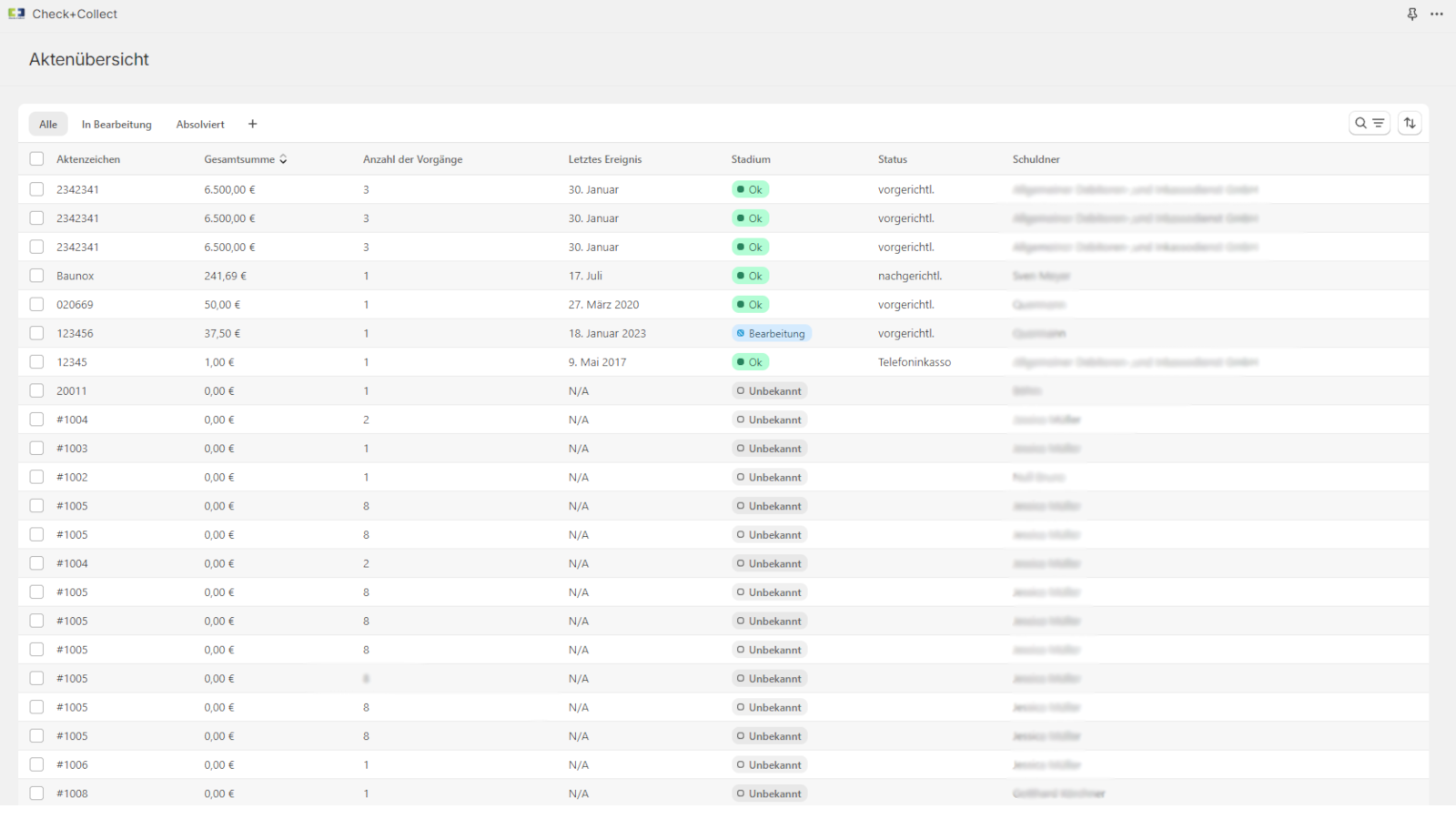Open case reference #1002
The height and width of the screenshot is (819, 1456).
tap(72, 477)
